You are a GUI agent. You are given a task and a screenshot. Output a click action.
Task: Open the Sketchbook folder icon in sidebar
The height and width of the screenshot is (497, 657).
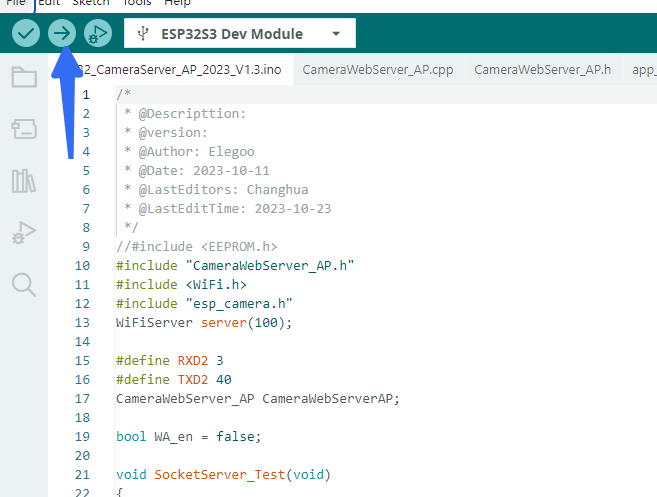pyautogui.click(x=24, y=77)
